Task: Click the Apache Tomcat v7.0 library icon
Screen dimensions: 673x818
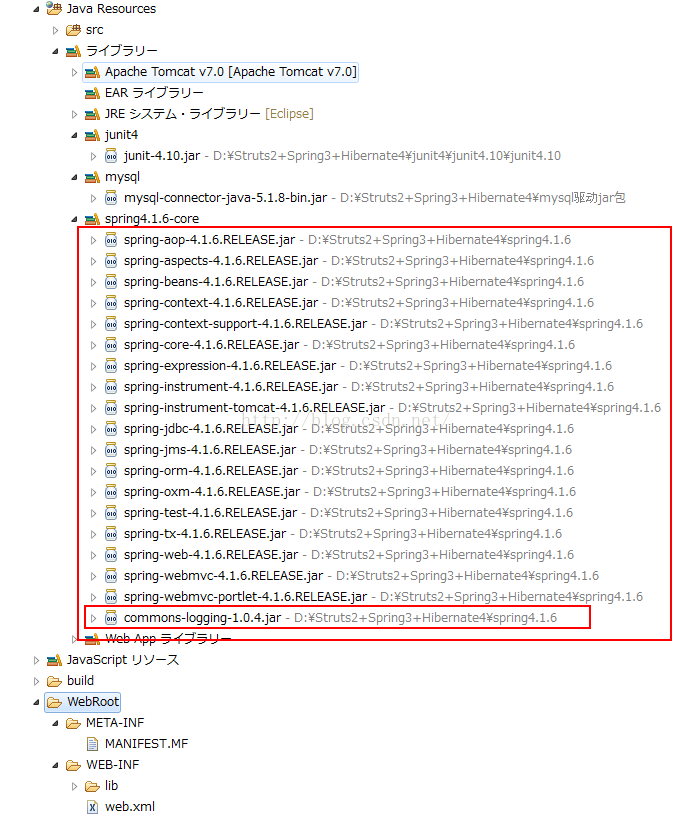Action: (x=92, y=72)
